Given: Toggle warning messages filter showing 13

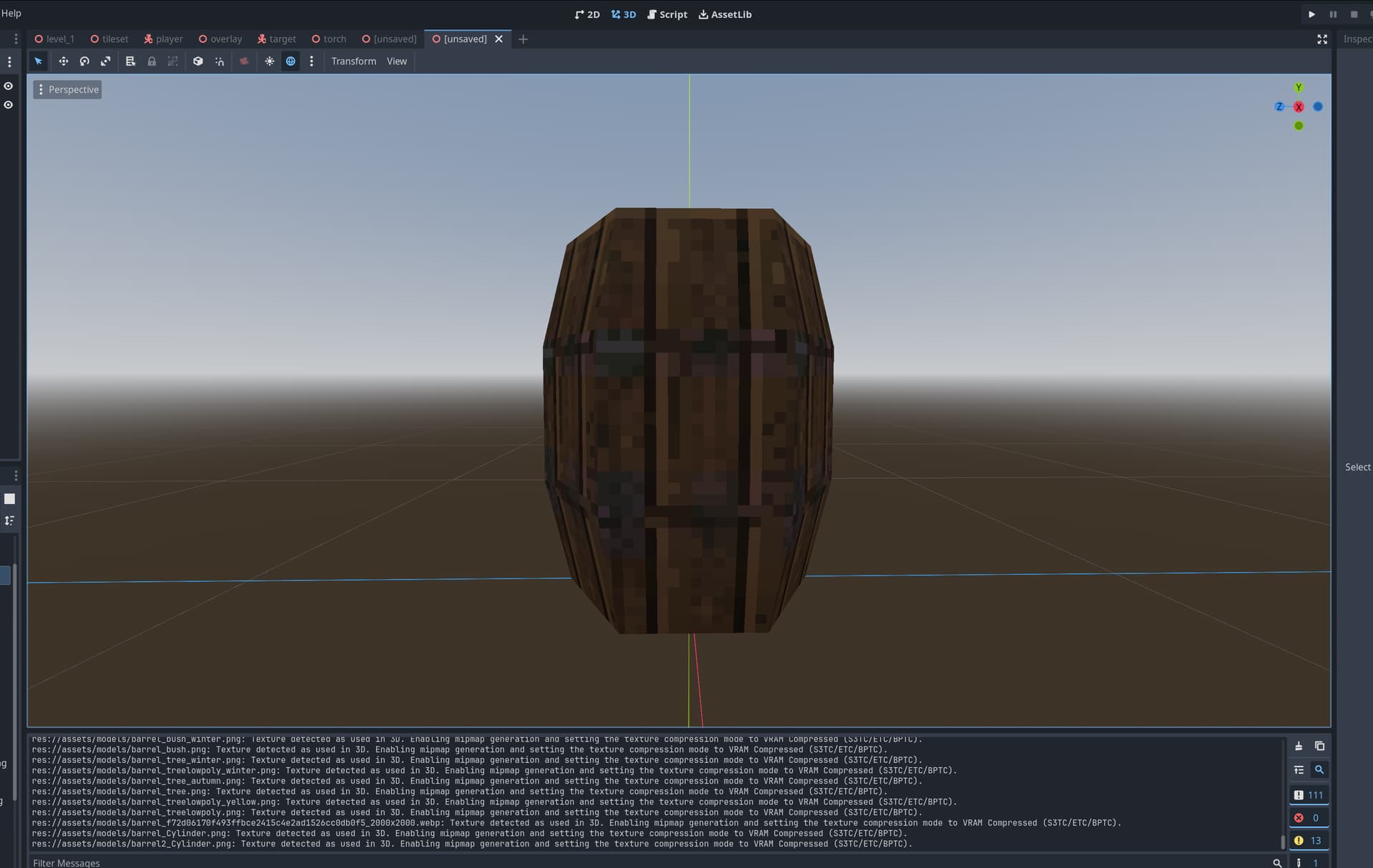Looking at the screenshot, I should [1309, 841].
